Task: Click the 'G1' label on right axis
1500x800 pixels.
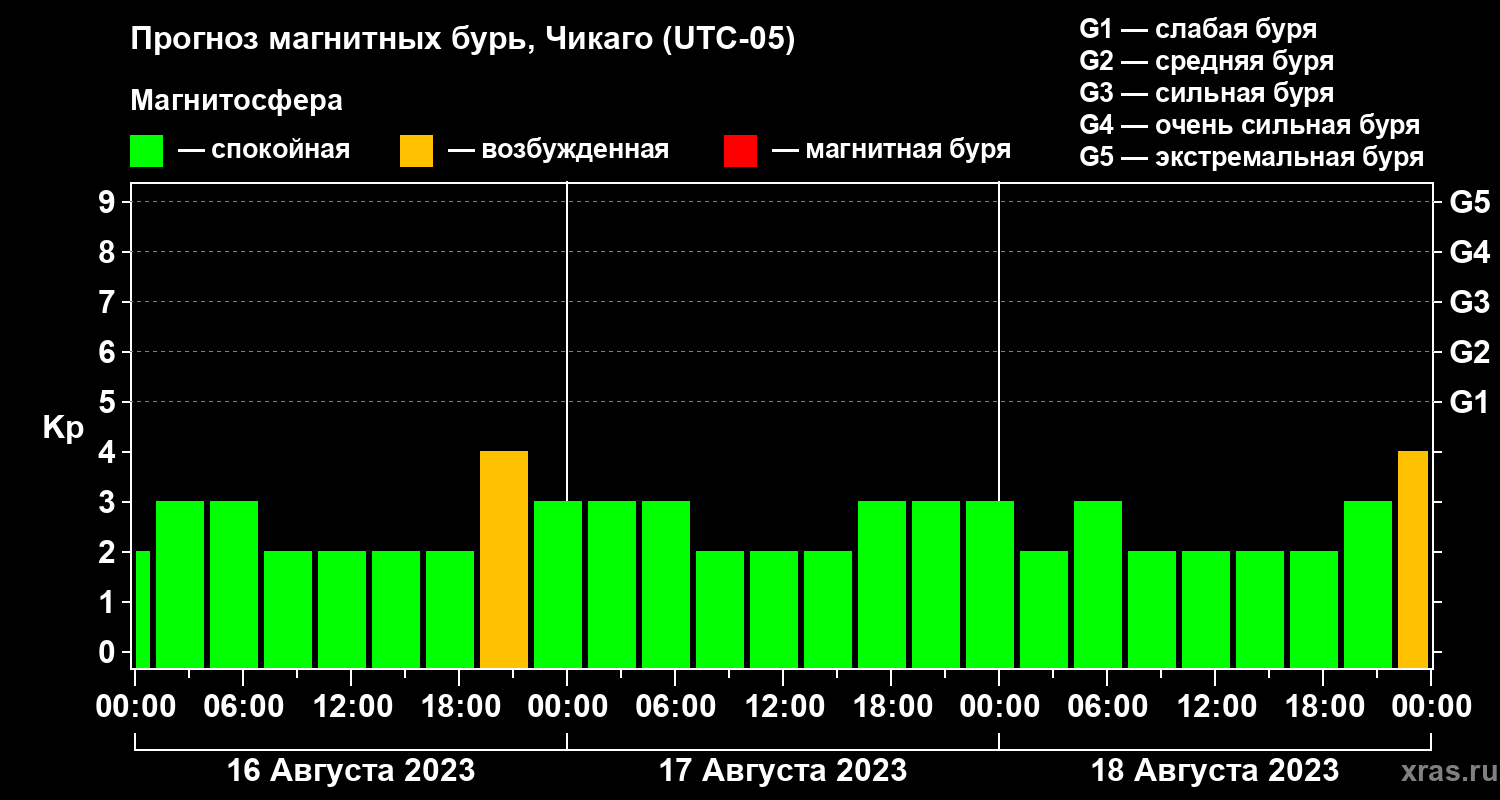Action: 1469,402
